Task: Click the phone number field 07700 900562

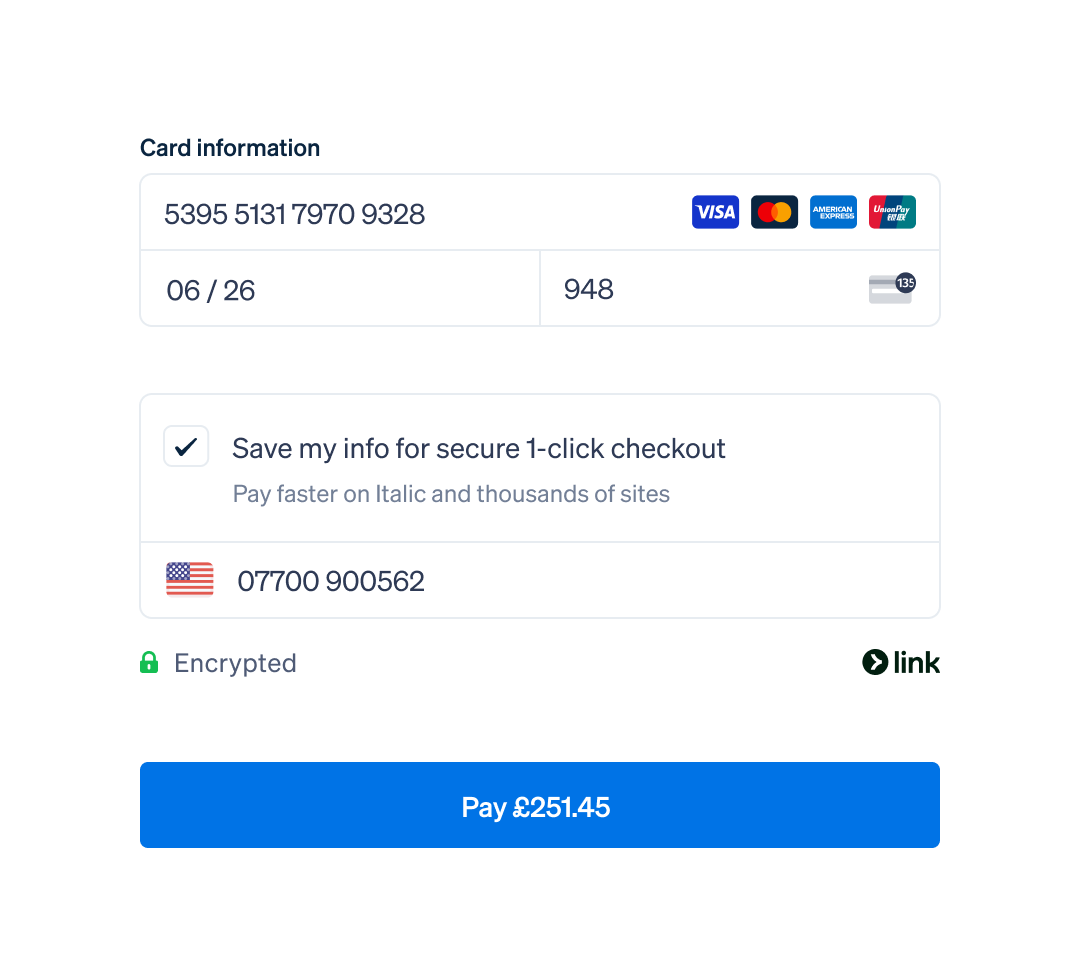Action: [539, 581]
